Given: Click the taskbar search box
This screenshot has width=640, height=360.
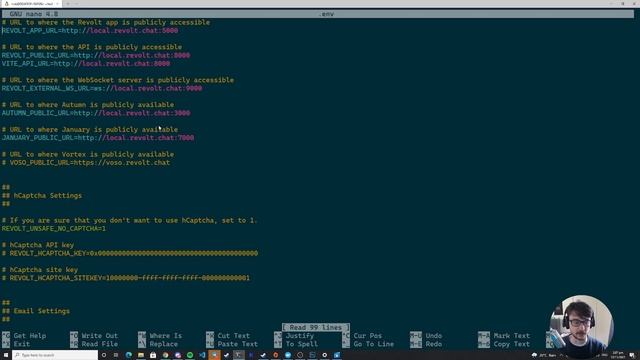Looking at the screenshot, I should [56, 355].
